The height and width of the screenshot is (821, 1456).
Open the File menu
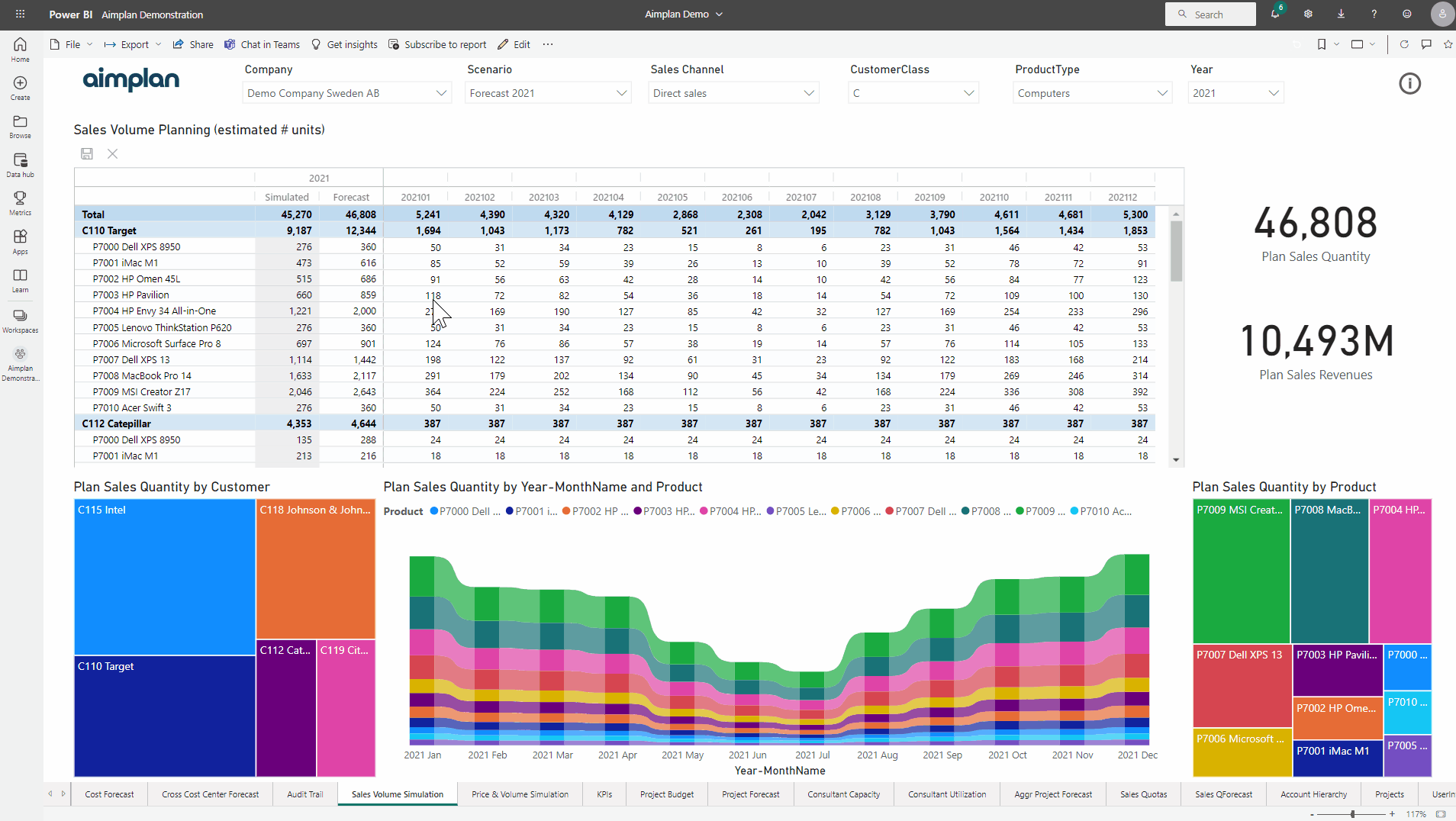point(69,44)
